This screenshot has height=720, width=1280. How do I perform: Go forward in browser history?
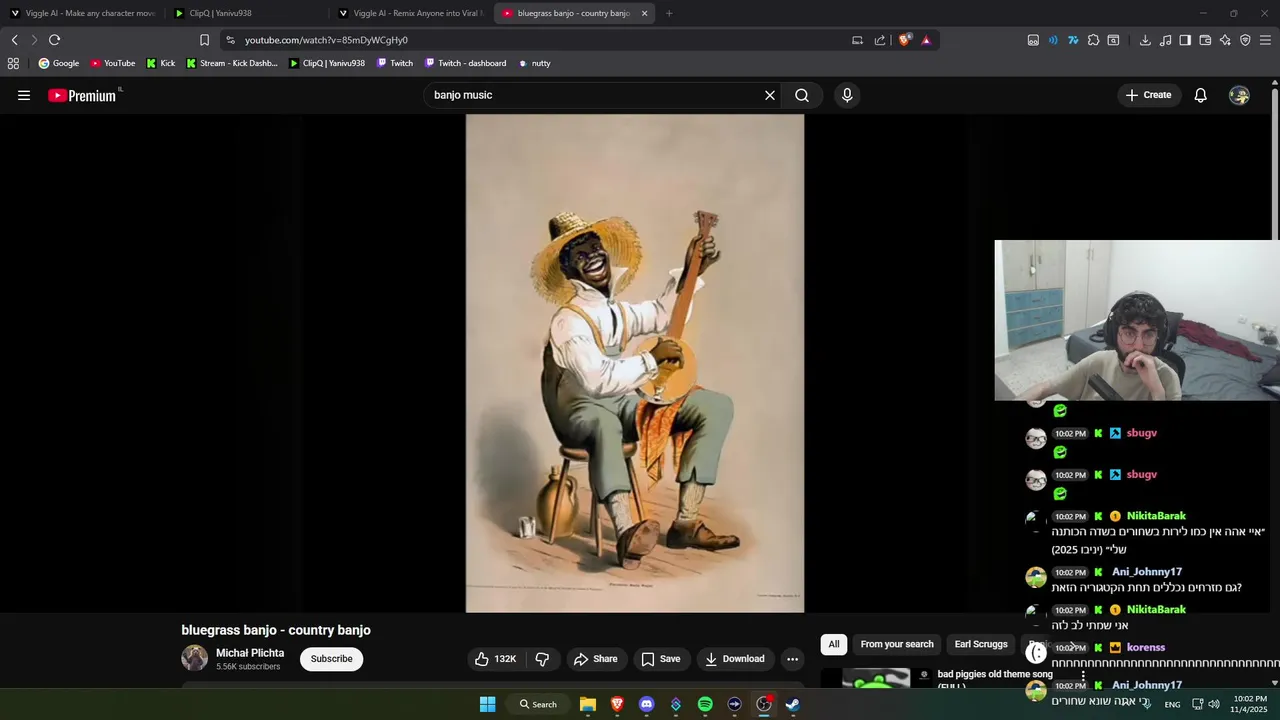click(x=34, y=40)
